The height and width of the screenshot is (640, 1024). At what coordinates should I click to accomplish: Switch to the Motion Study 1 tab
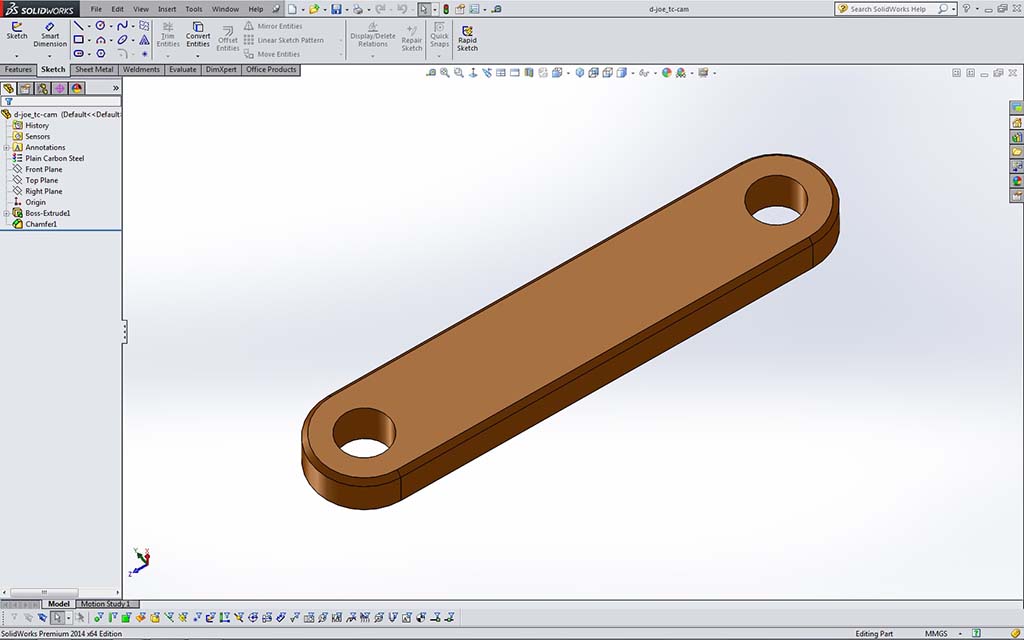click(x=105, y=604)
